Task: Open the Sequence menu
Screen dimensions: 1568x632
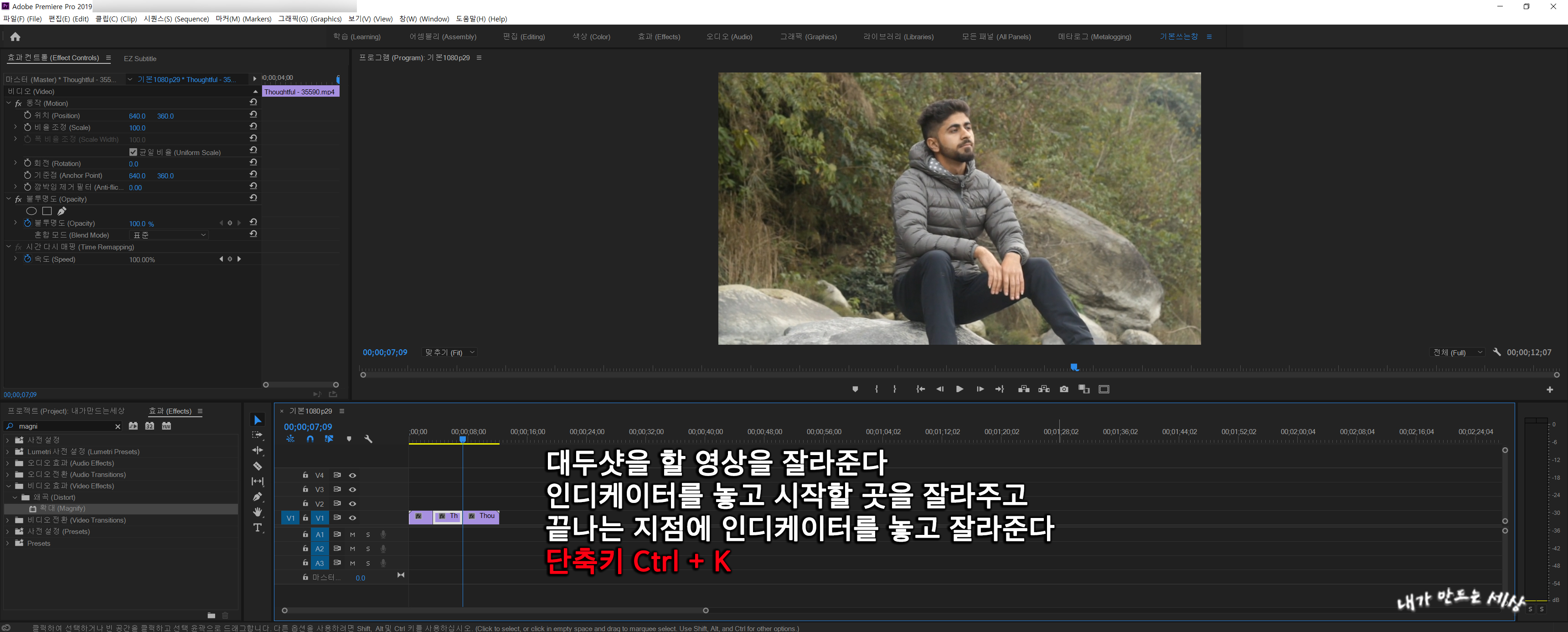Action: (x=176, y=19)
